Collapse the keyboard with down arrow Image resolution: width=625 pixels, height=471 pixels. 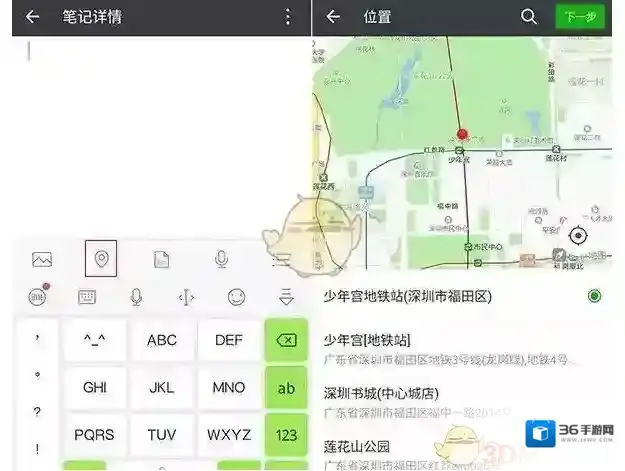(286, 297)
